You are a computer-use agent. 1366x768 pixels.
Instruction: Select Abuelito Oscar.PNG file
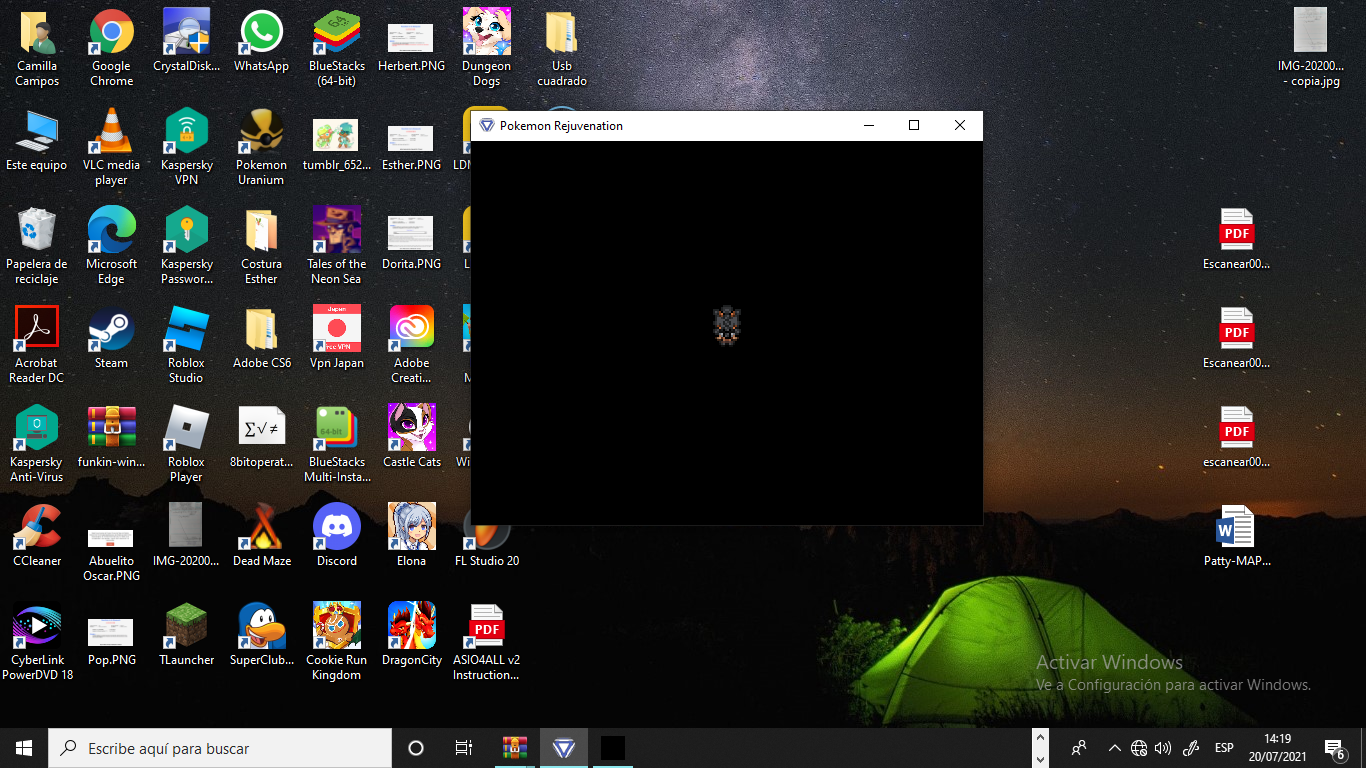(x=111, y=540)
